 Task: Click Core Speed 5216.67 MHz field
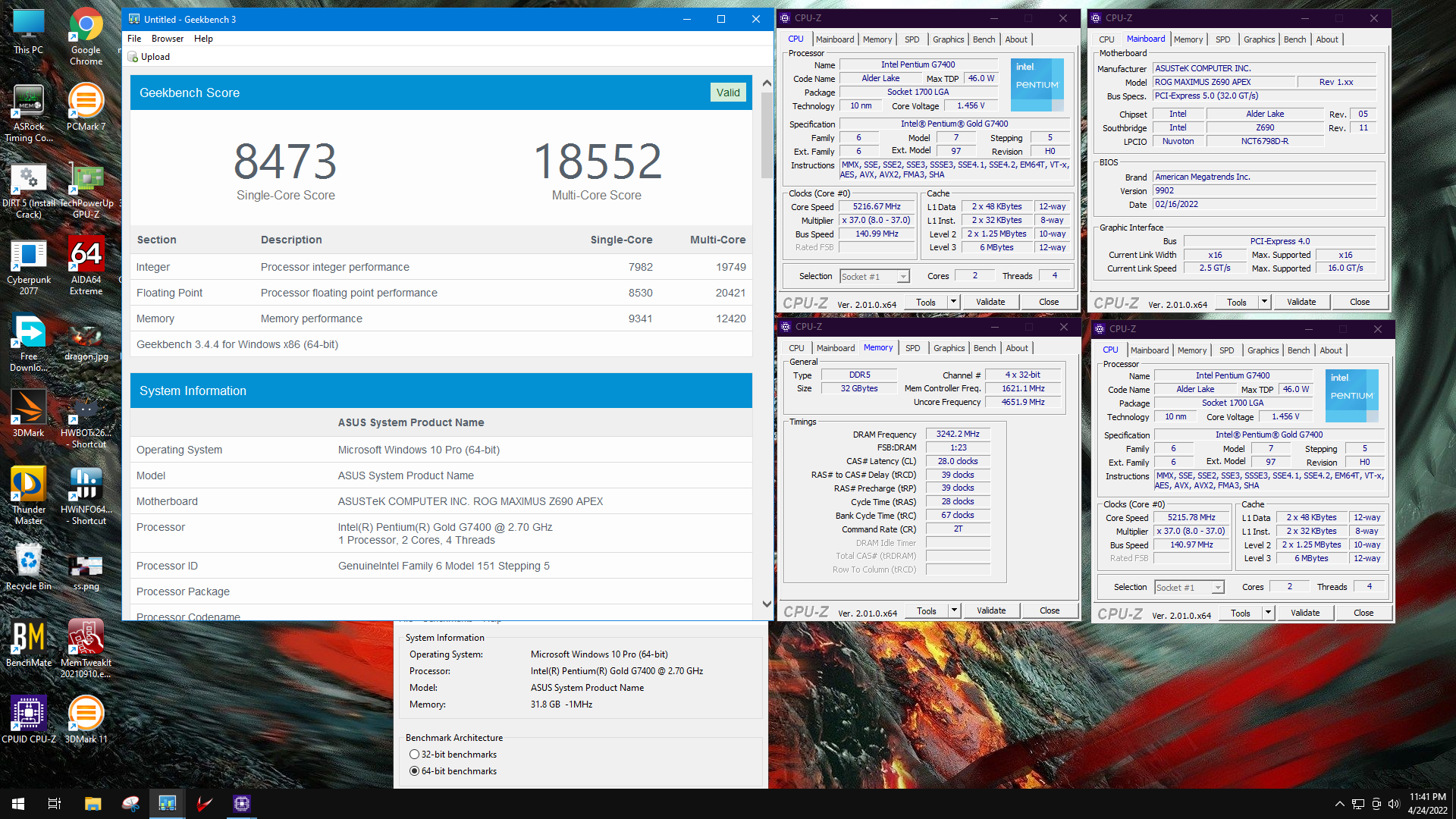pyautogui.click(x=877, y=206)
